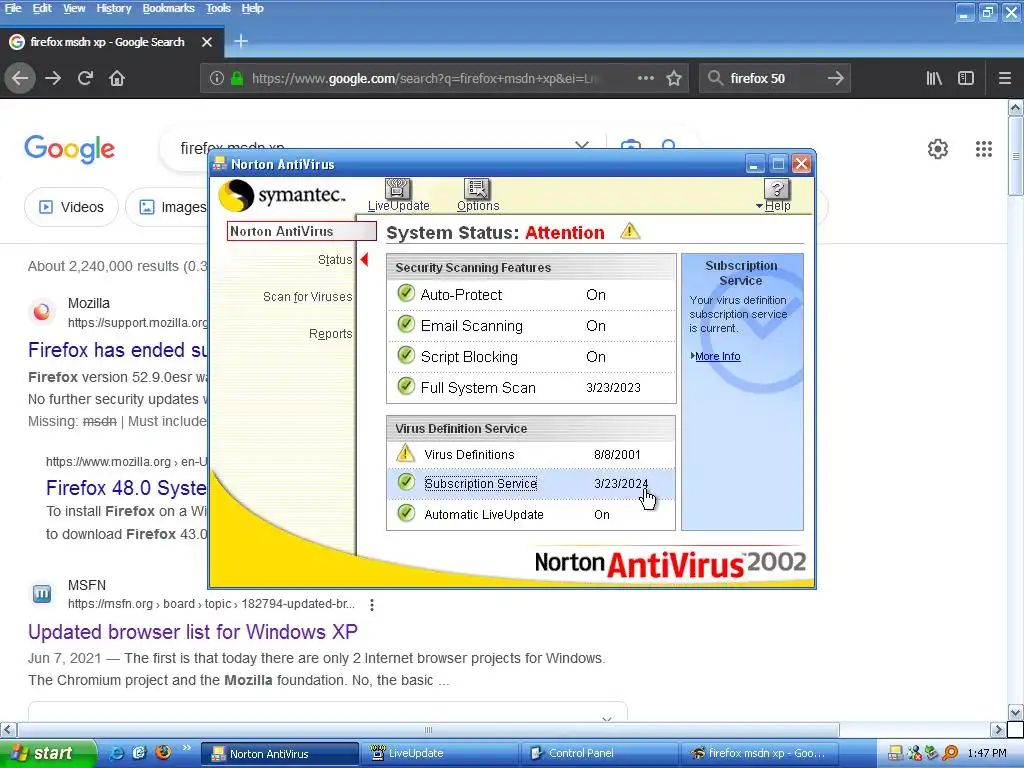This screenshot has width=1024, height=768.
Task: Open more options for MSFN result
Action: click(x=372, y=605)
